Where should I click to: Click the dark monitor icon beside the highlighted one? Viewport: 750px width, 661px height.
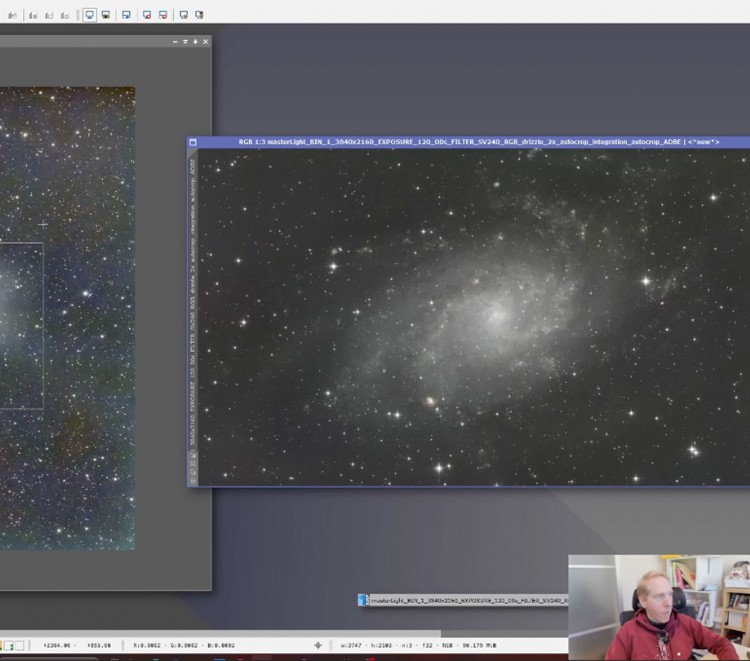coord(106,15)
